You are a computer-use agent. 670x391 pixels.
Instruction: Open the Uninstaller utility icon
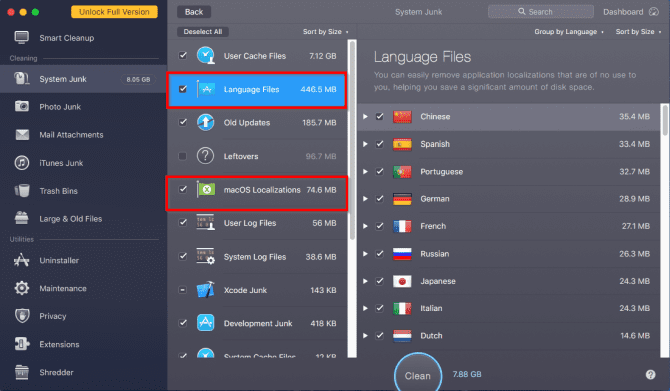click(22, 260)
